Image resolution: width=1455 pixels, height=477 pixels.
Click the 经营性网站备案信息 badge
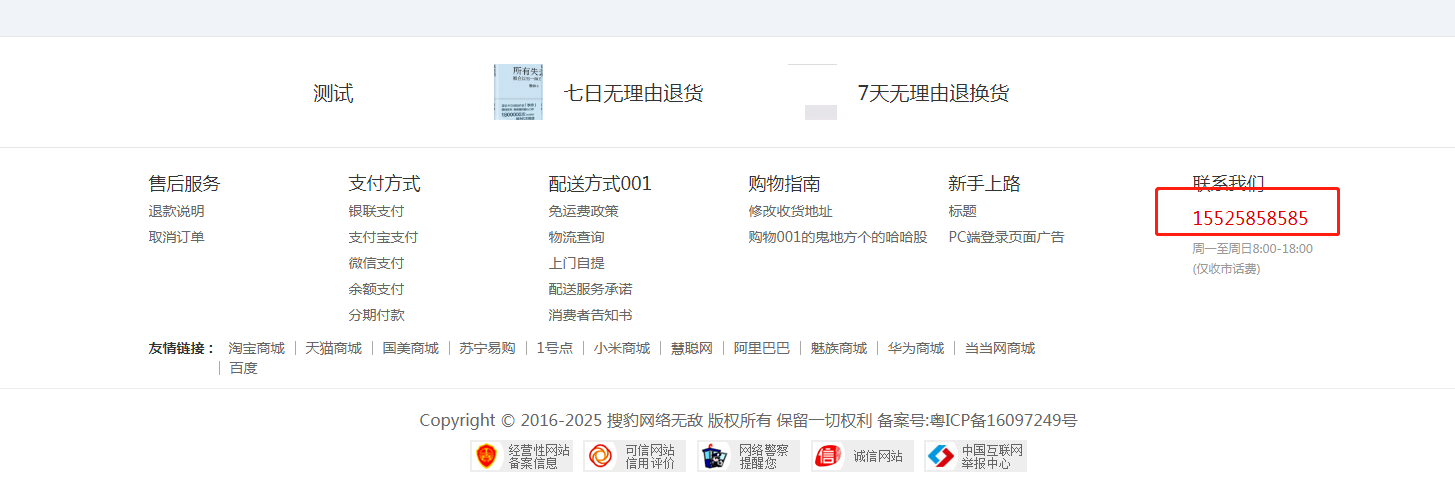click(522, 456)
